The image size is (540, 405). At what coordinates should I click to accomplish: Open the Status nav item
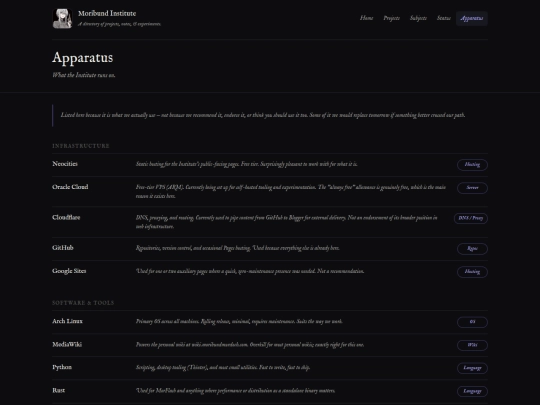tap(444, 18)
